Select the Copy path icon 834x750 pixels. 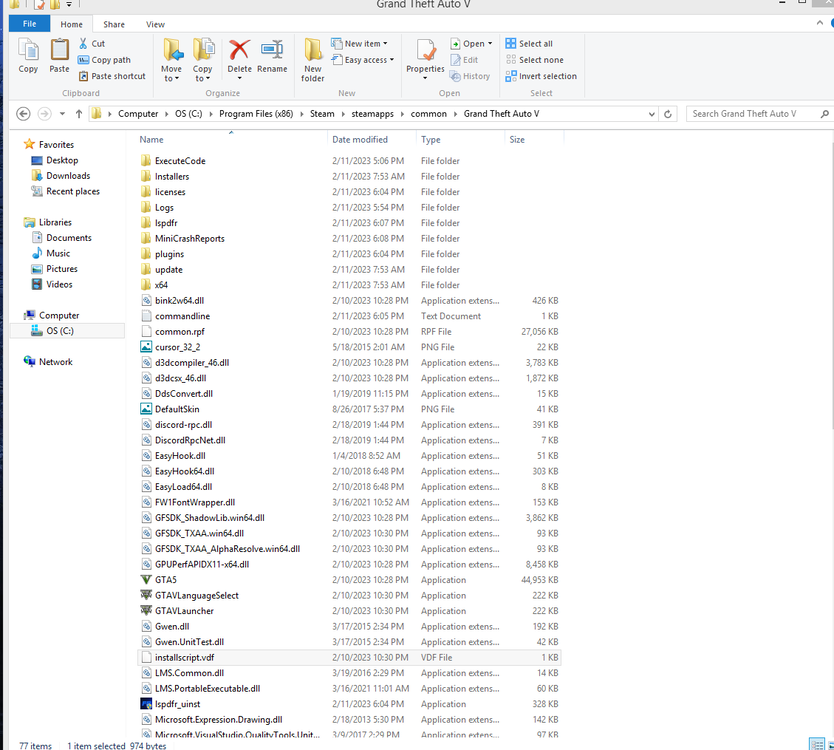[100, 59]
